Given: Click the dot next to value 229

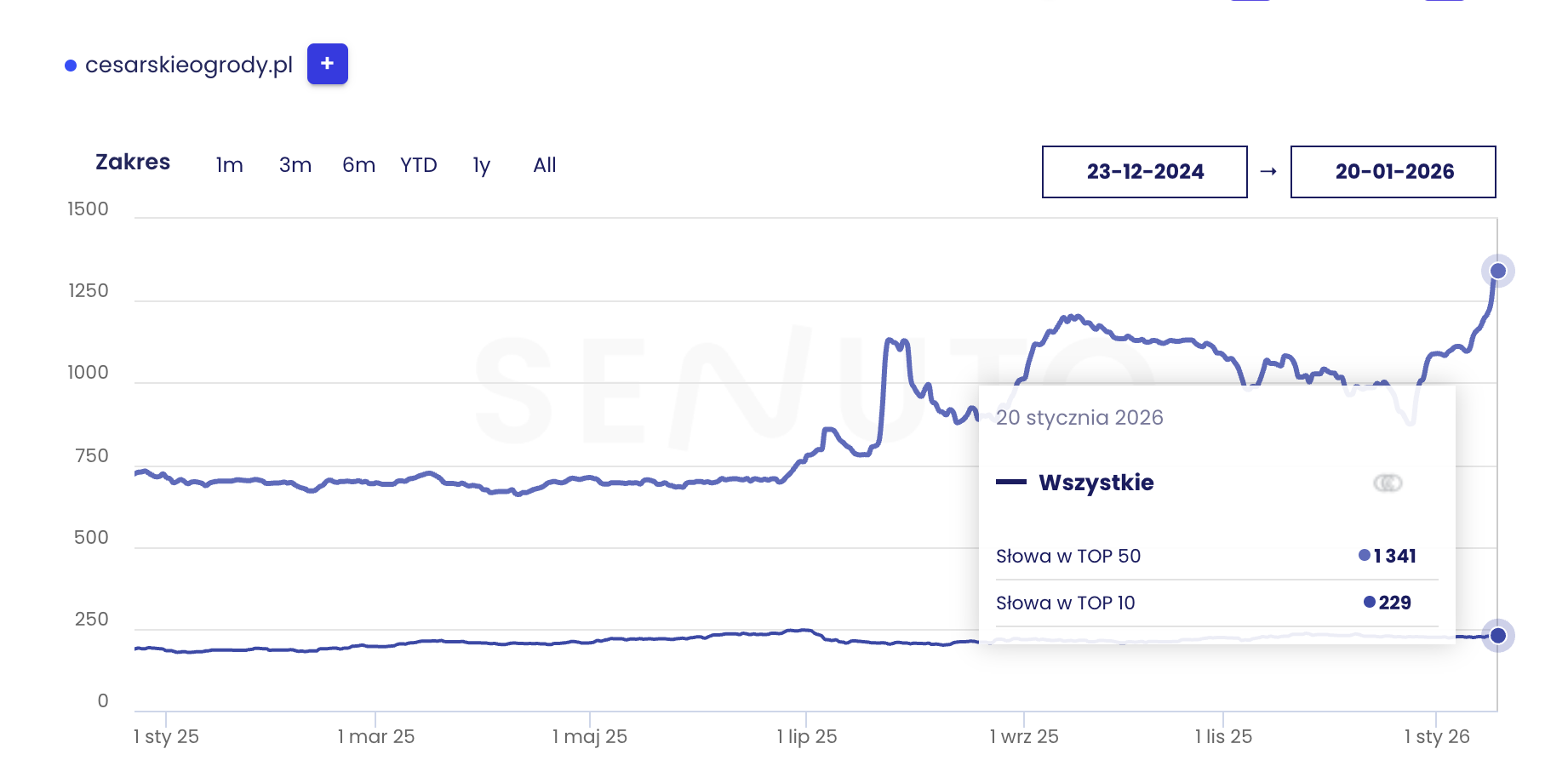Looking at the screenshot, I should pos(1369,603).
